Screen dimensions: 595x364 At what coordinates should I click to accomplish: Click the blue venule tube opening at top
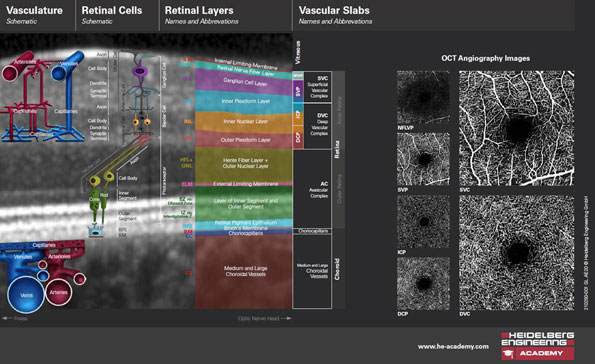pos(58,72)
